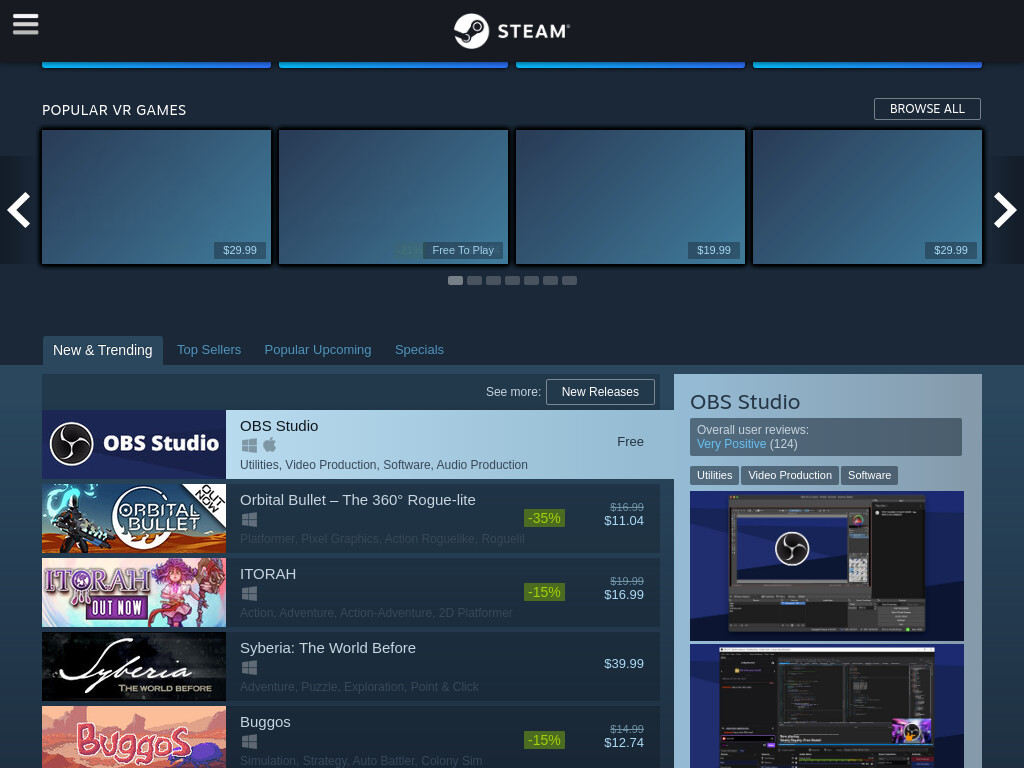Open first OBS Studio screenshot preview

827,566
